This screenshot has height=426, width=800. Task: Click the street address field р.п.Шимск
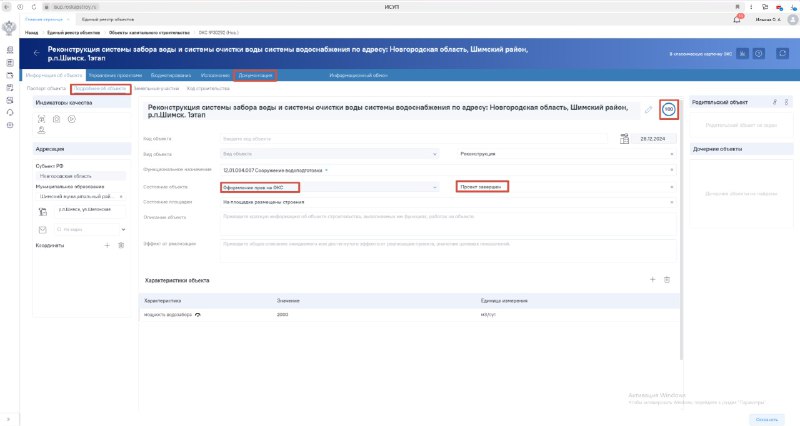point(90,211)
